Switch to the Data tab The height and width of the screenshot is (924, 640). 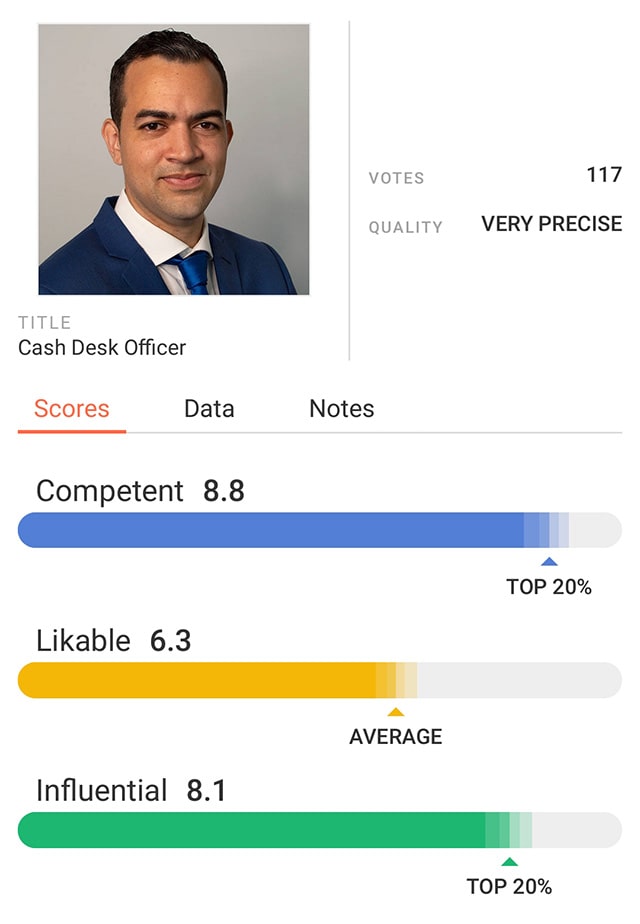(209, 409)
